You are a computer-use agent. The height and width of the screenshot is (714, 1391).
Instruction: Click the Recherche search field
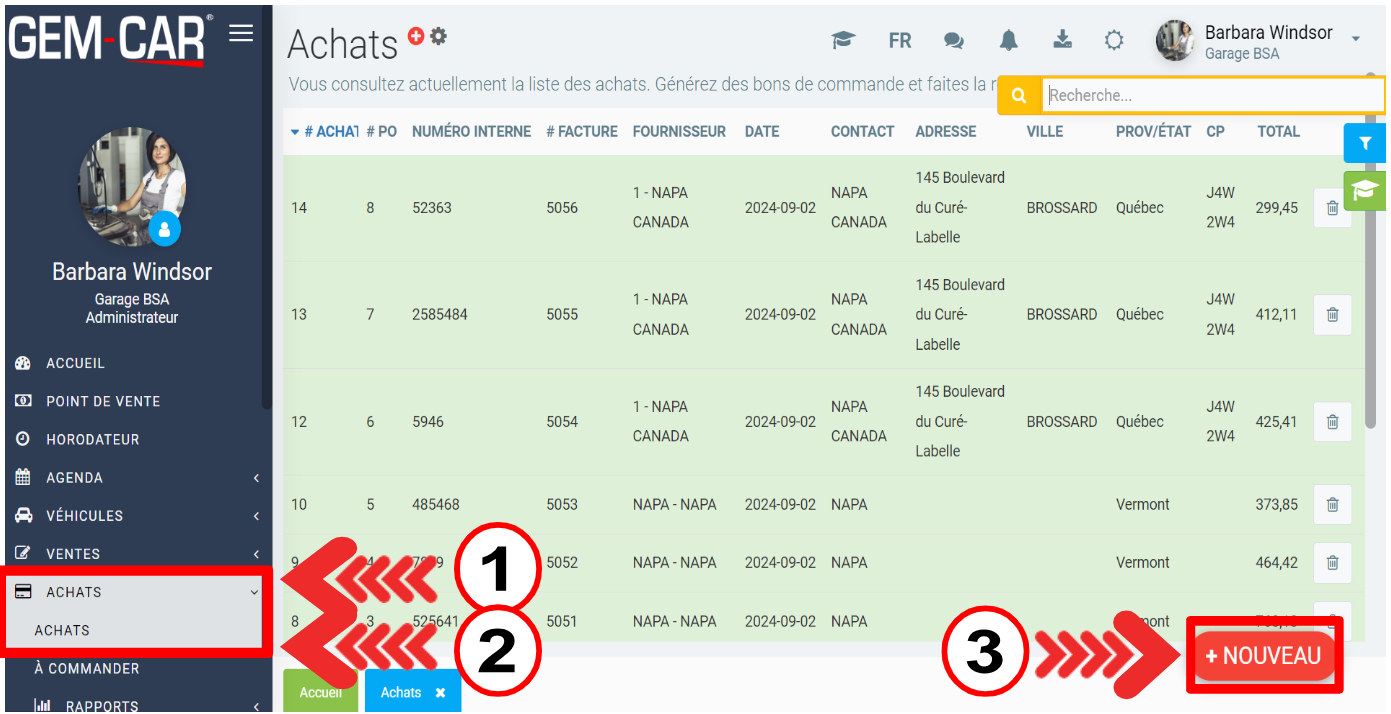(x=1212, y=96)
